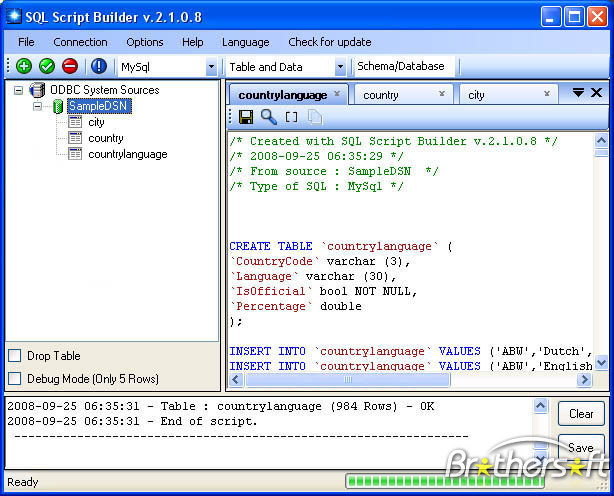Collapse the ODBC System Sources node
This screenshot has height=496, width=614.
click(x=18, y=90)
